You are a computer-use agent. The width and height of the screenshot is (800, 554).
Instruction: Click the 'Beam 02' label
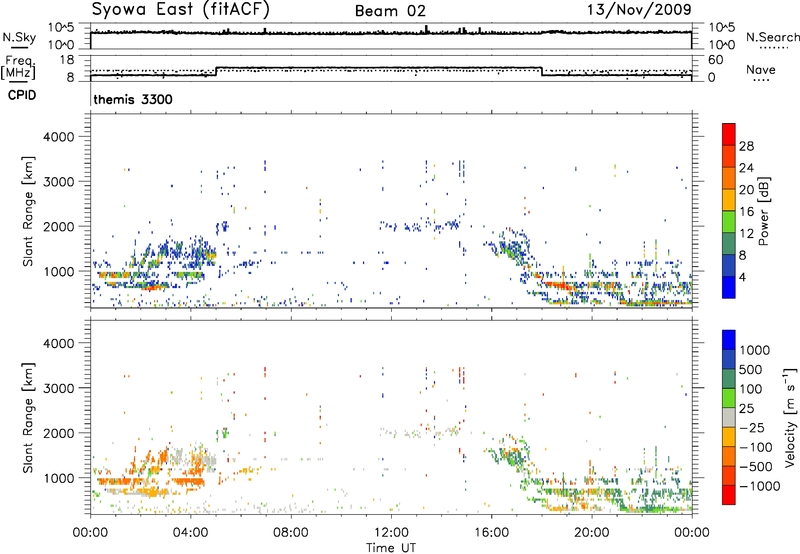tap(390, 11)
